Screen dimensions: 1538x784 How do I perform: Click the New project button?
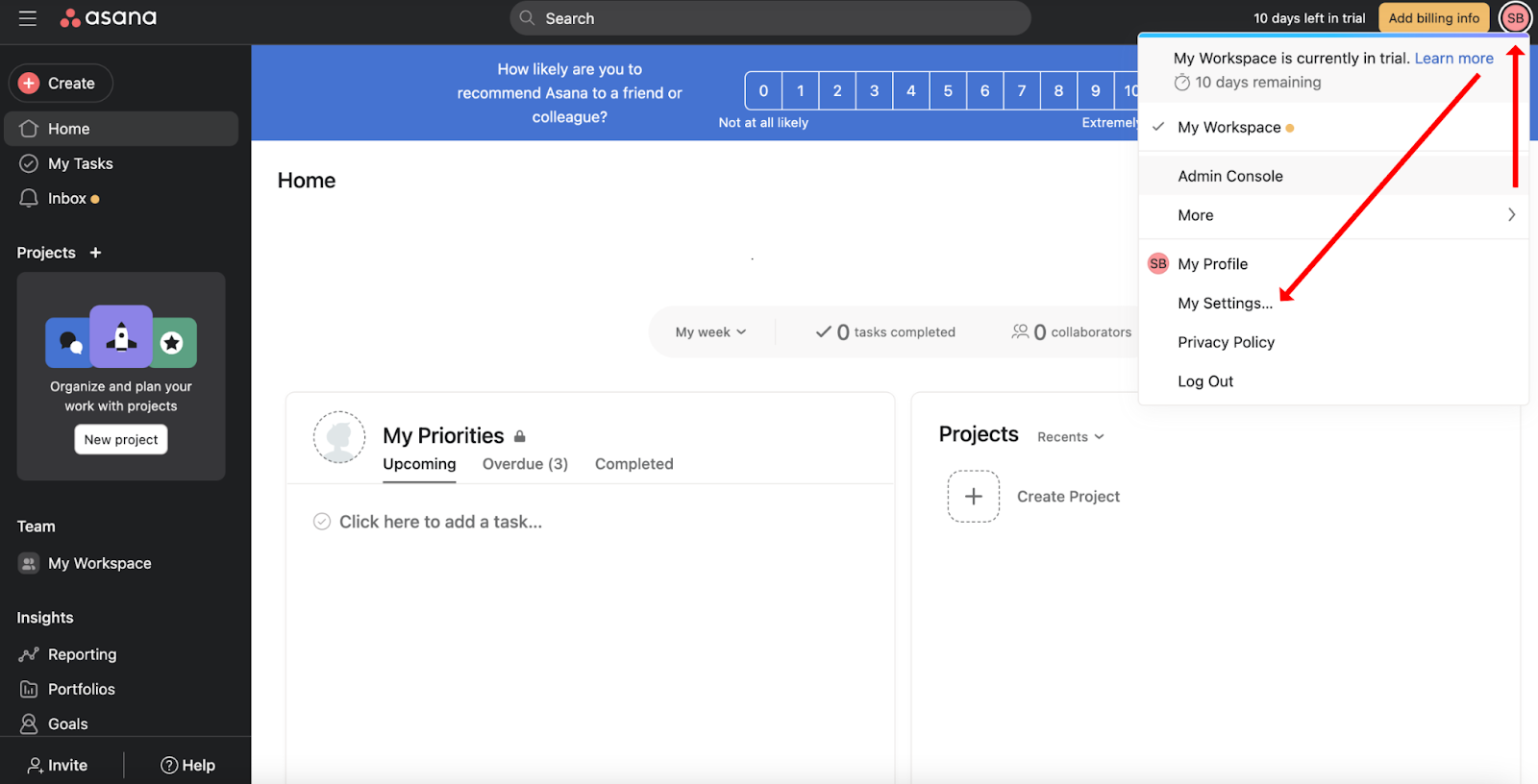tap(121, 440)
